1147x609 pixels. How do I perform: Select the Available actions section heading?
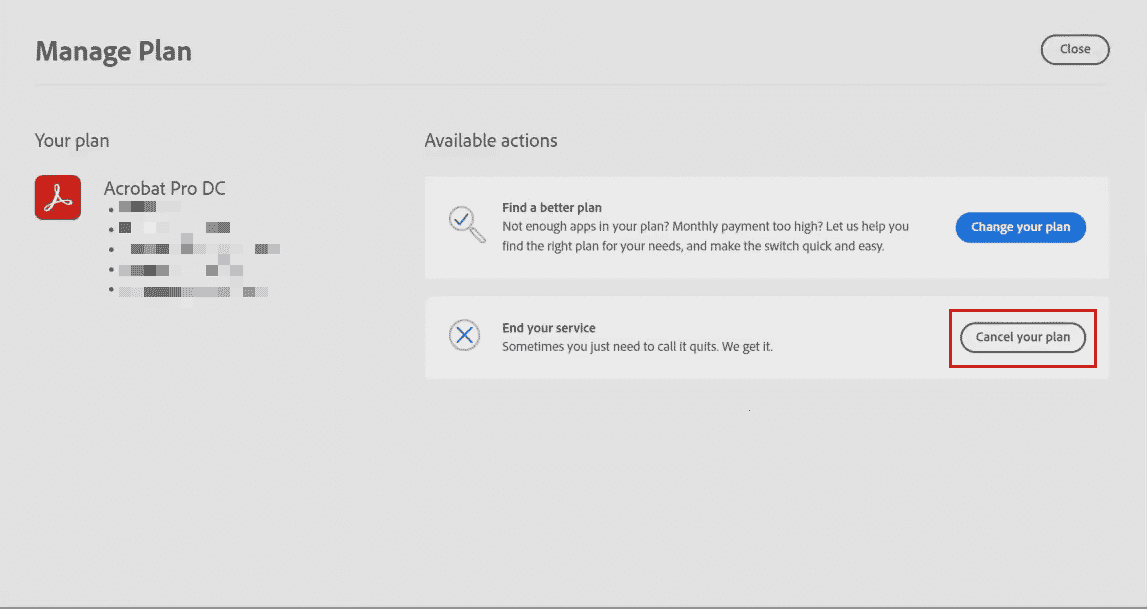coord(491,141)
